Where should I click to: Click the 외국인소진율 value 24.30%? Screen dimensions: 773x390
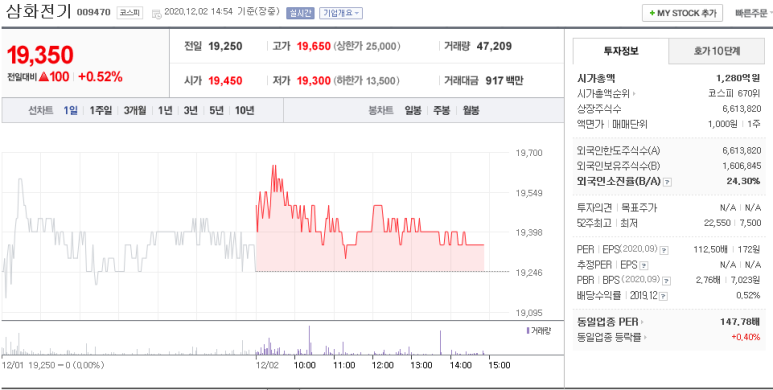[x=743, y=181]
